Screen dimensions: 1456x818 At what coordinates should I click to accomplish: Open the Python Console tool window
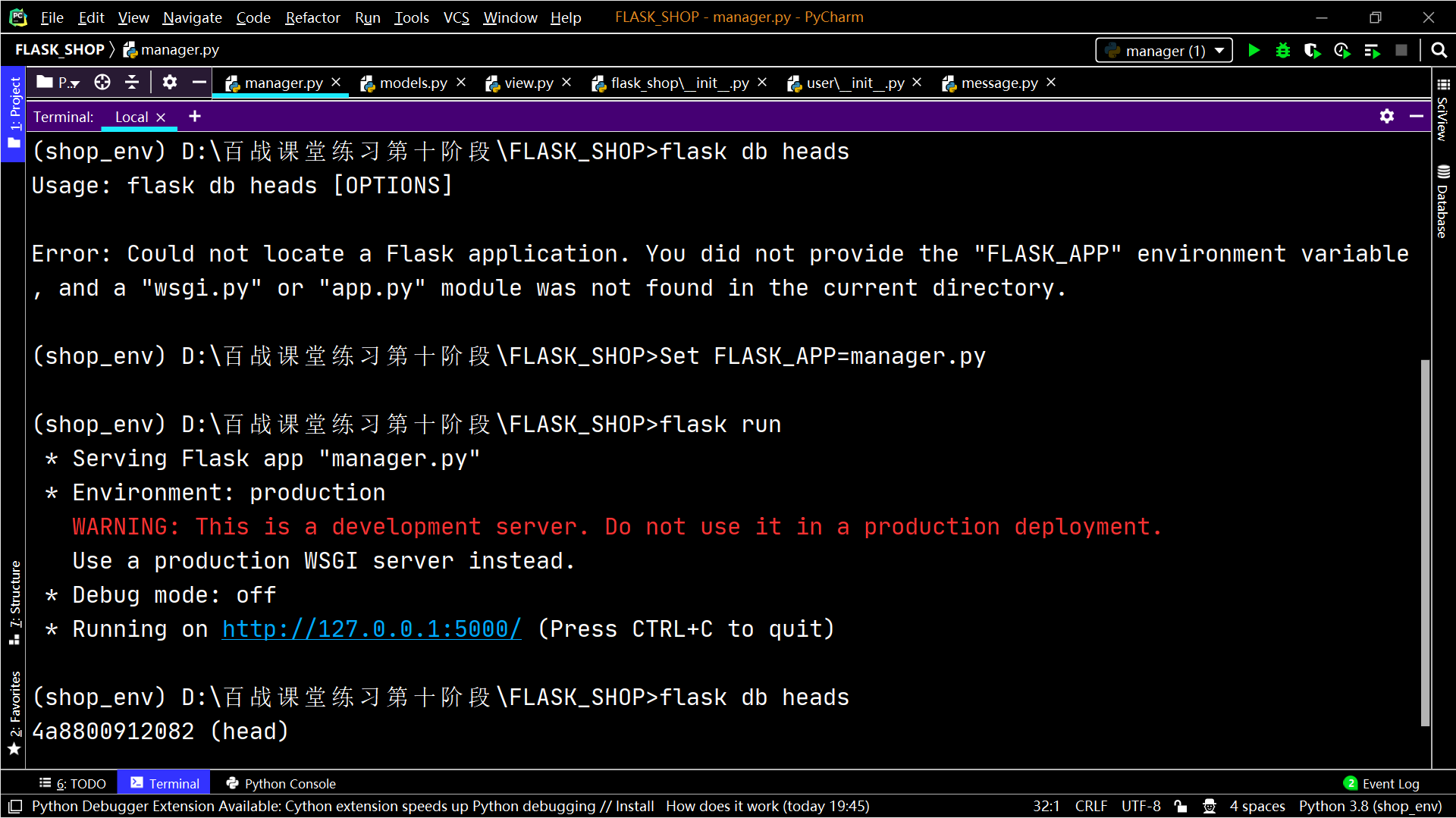[x=281, y=784]
